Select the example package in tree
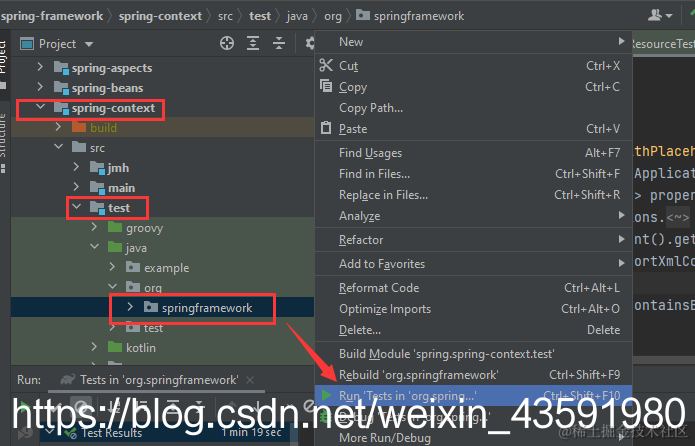This screenshot has width=695, height=446. 167,268
